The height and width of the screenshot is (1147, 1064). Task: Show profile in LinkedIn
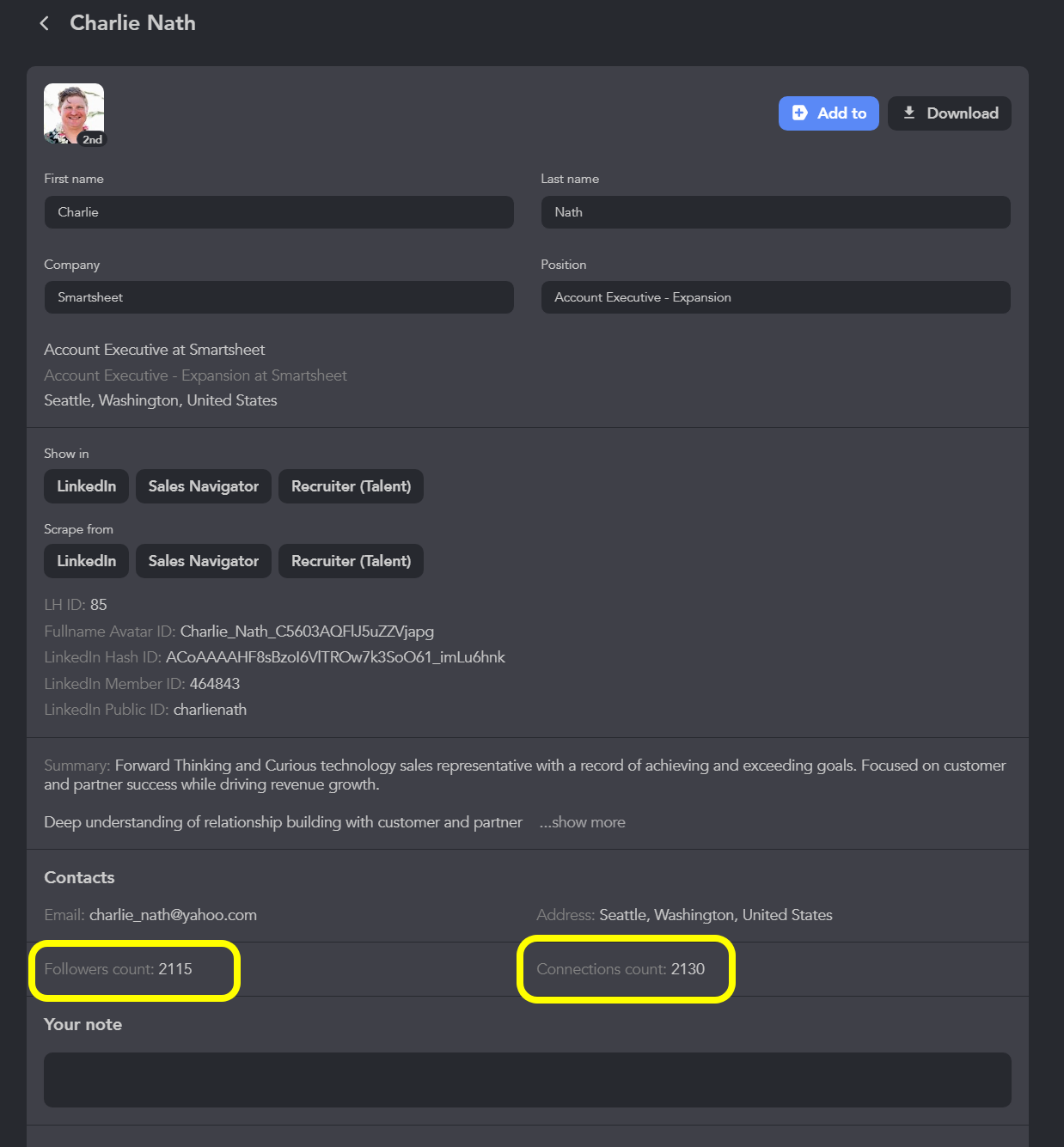[86, 486]
